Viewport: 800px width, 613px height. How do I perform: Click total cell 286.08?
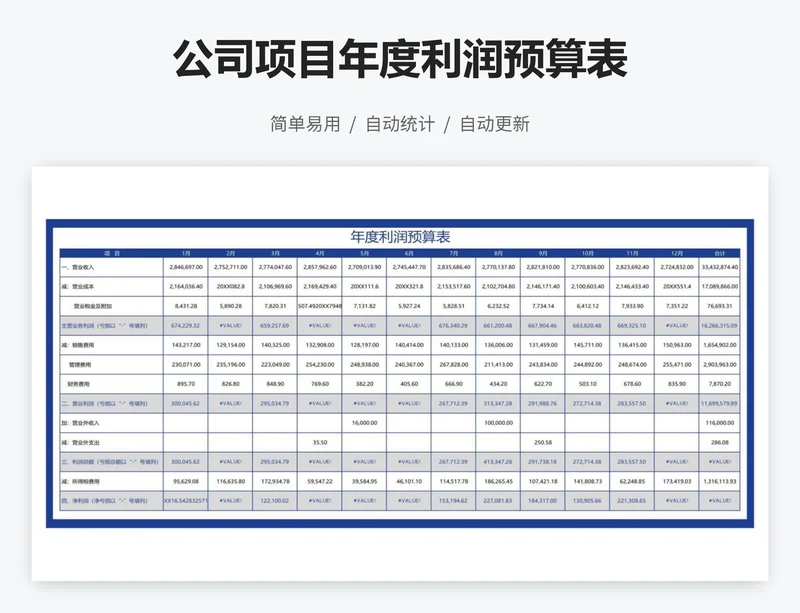(719, 443)
